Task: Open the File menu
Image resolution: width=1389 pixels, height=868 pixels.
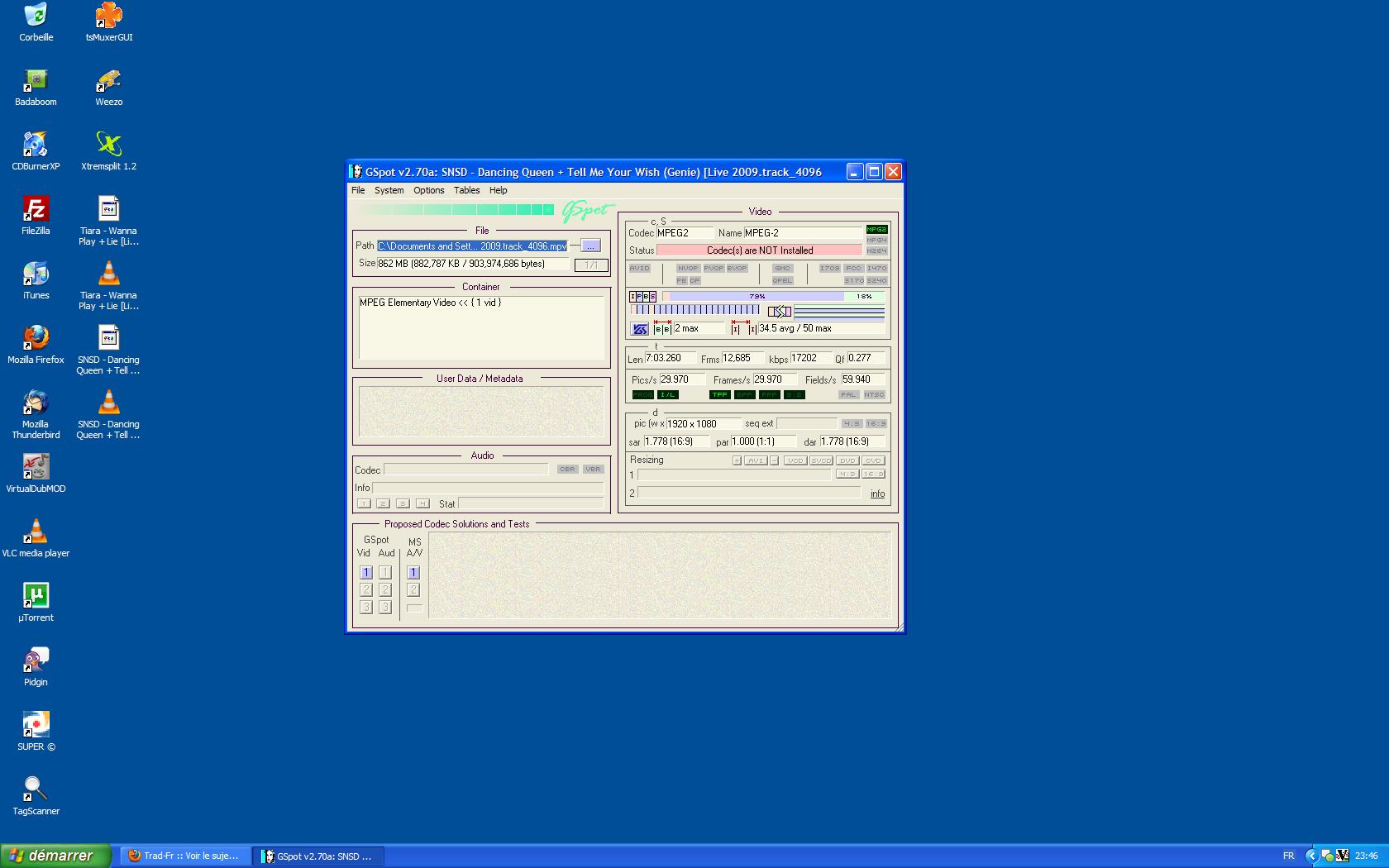Action: point(358,190)
